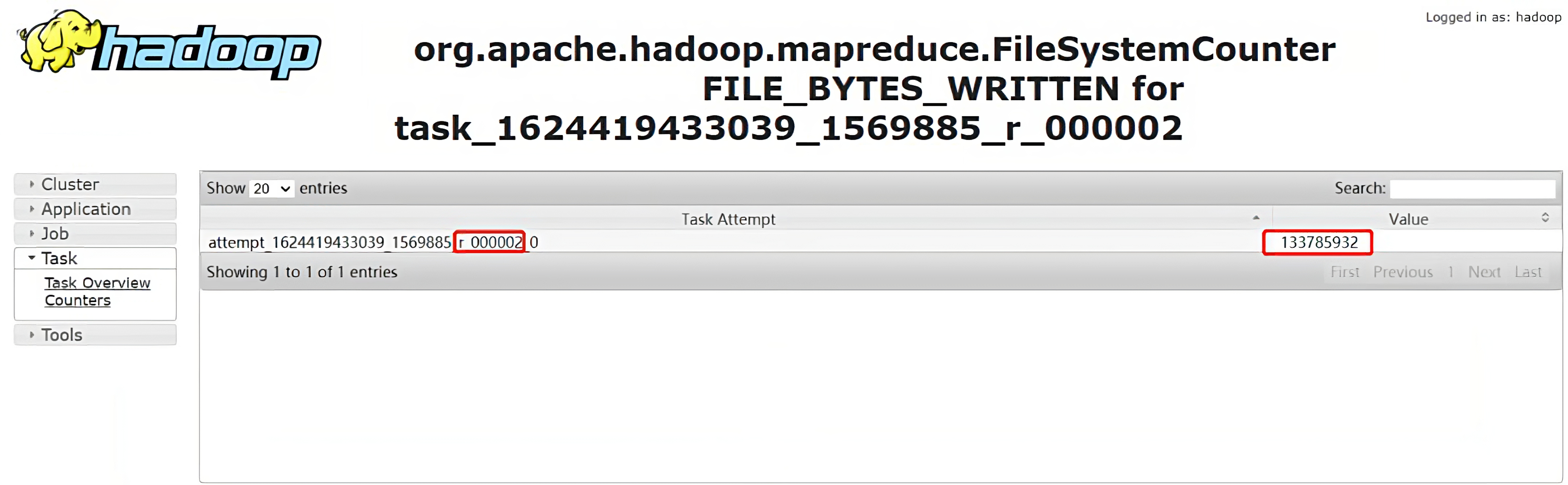1568x485 pixels.
Task: Expand the Tools sidebar section
Action: tap(95, 335)
